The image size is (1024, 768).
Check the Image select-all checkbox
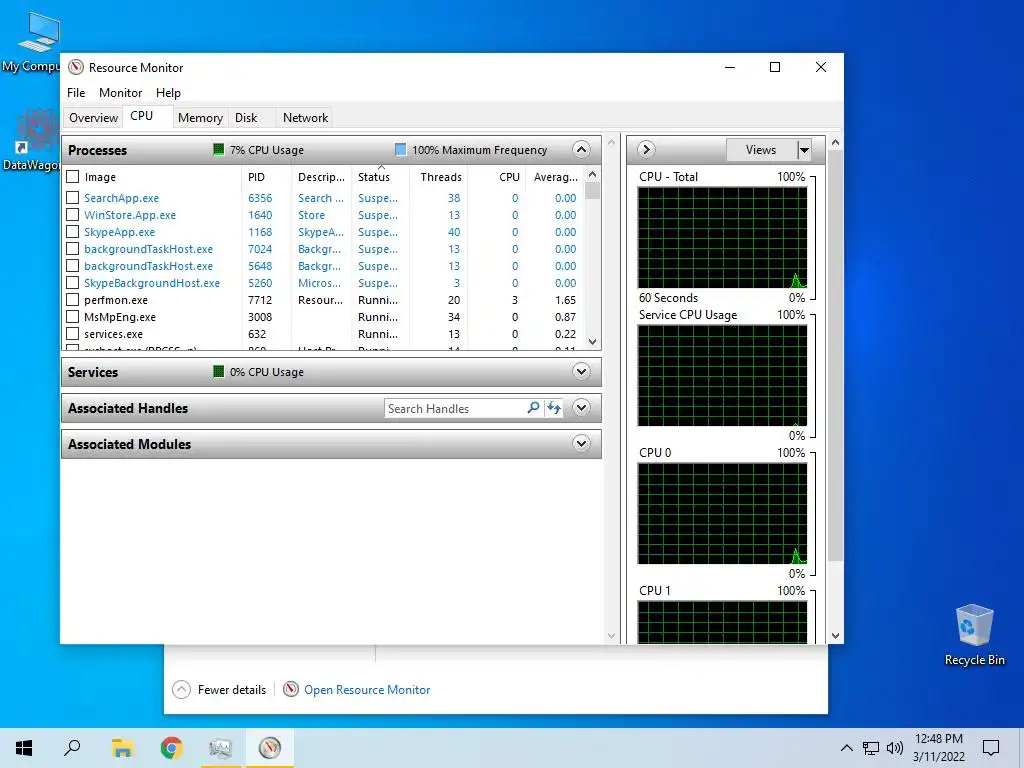tap(73, 177)
